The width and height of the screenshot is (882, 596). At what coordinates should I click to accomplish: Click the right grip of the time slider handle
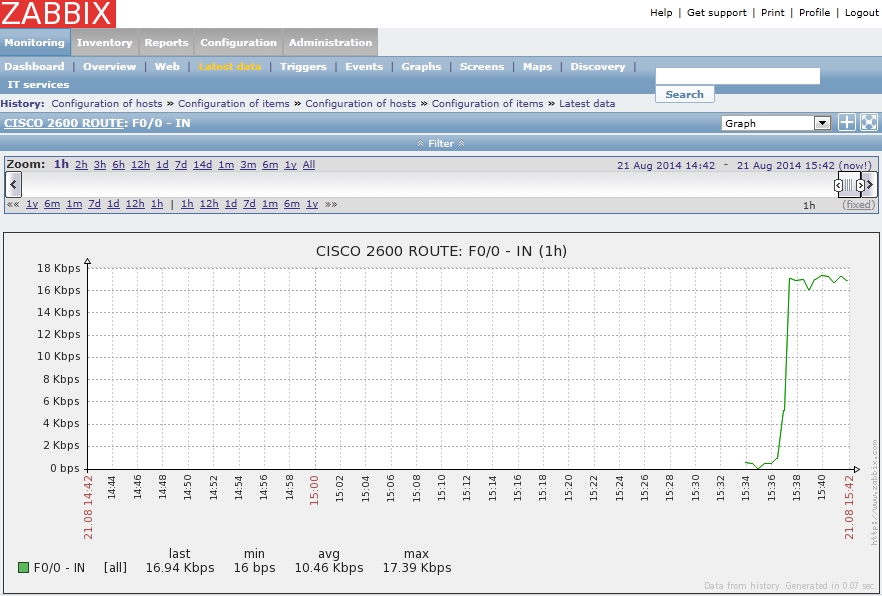860,184
